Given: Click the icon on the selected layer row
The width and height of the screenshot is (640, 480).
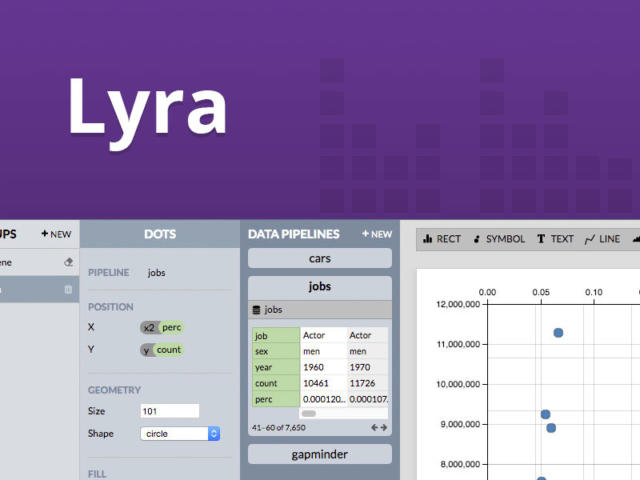Looking at the screenshot, I should click(68, 289).
